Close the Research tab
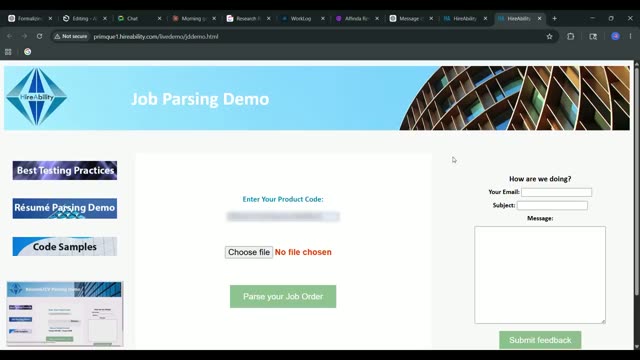Image resolution: width=640 pixels, height=360 pixels. point(268,18)
